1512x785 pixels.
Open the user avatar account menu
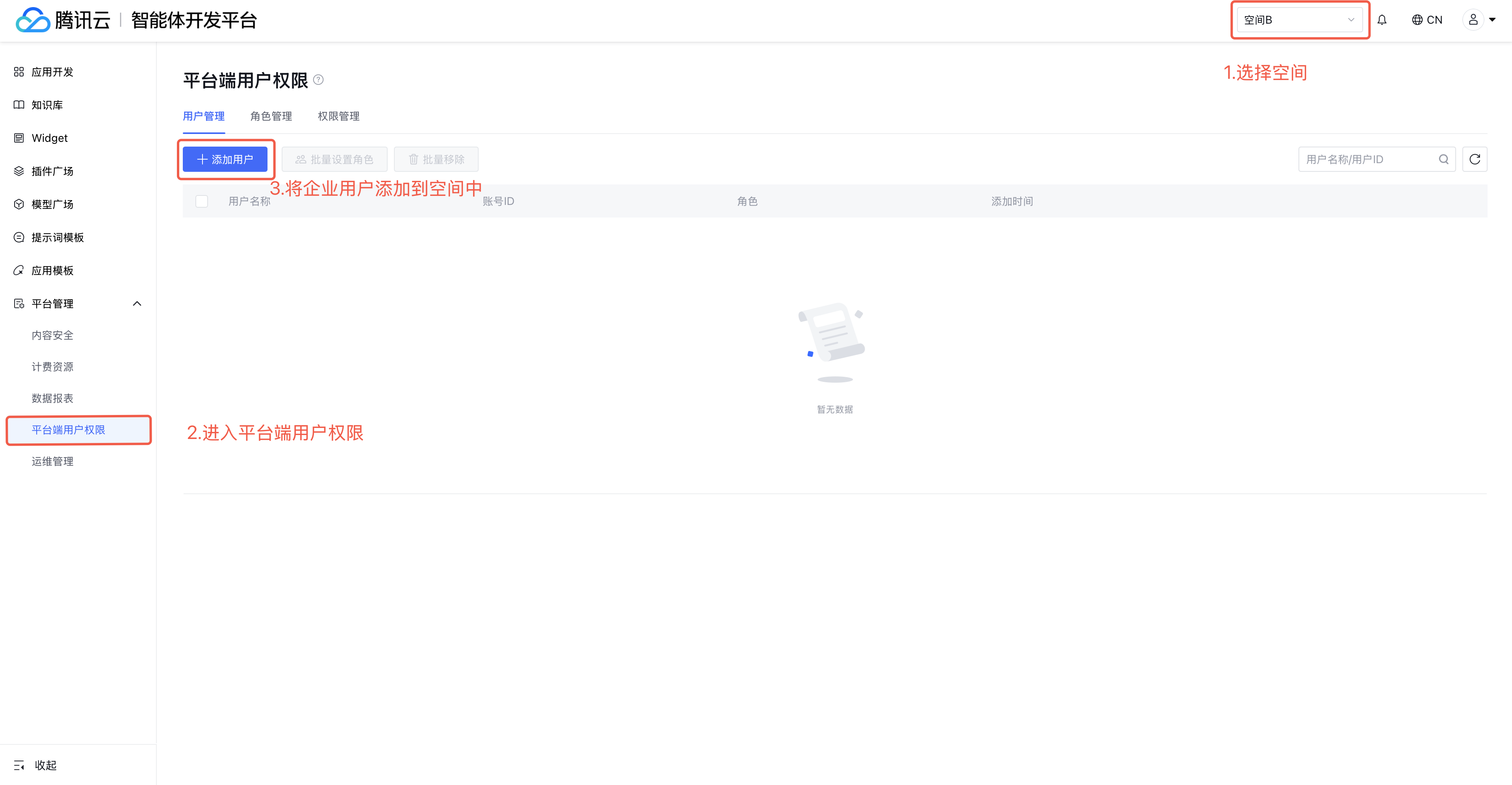(x=1473, y=20)
